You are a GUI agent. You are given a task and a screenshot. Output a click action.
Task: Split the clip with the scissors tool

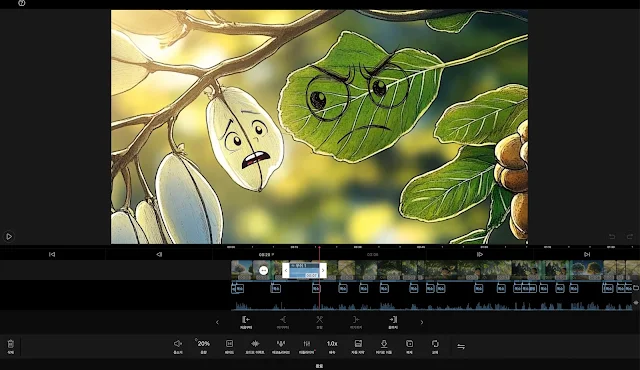click(319, 322)
